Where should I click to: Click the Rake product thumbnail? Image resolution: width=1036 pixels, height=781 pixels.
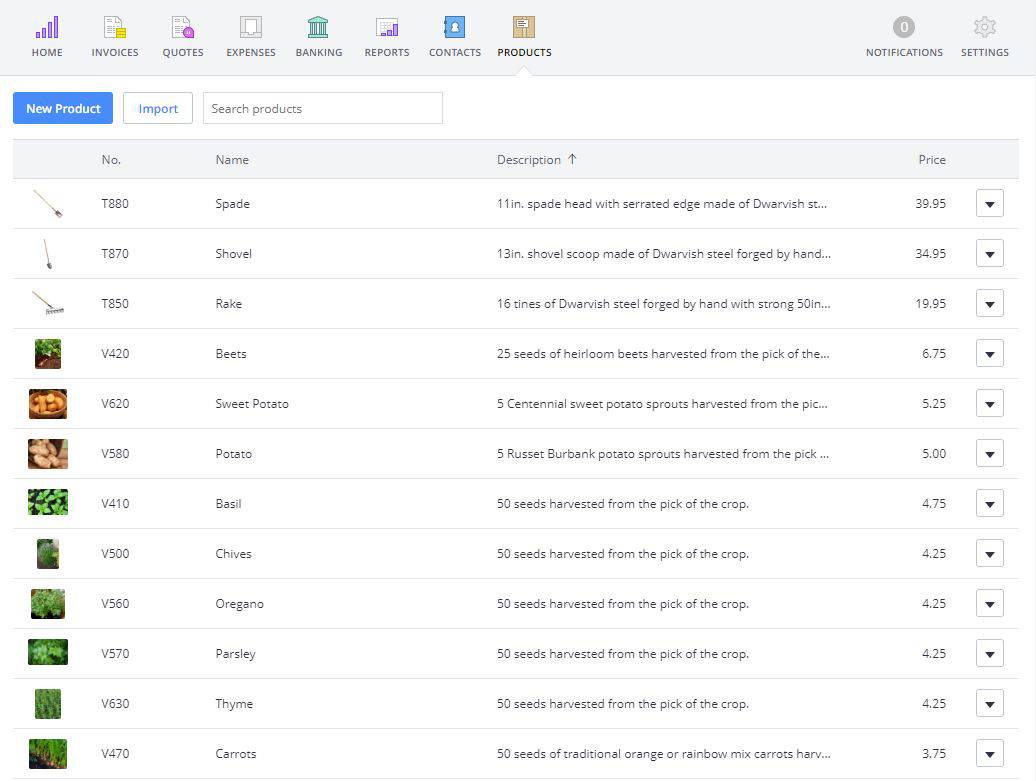(x=48, y=303)
